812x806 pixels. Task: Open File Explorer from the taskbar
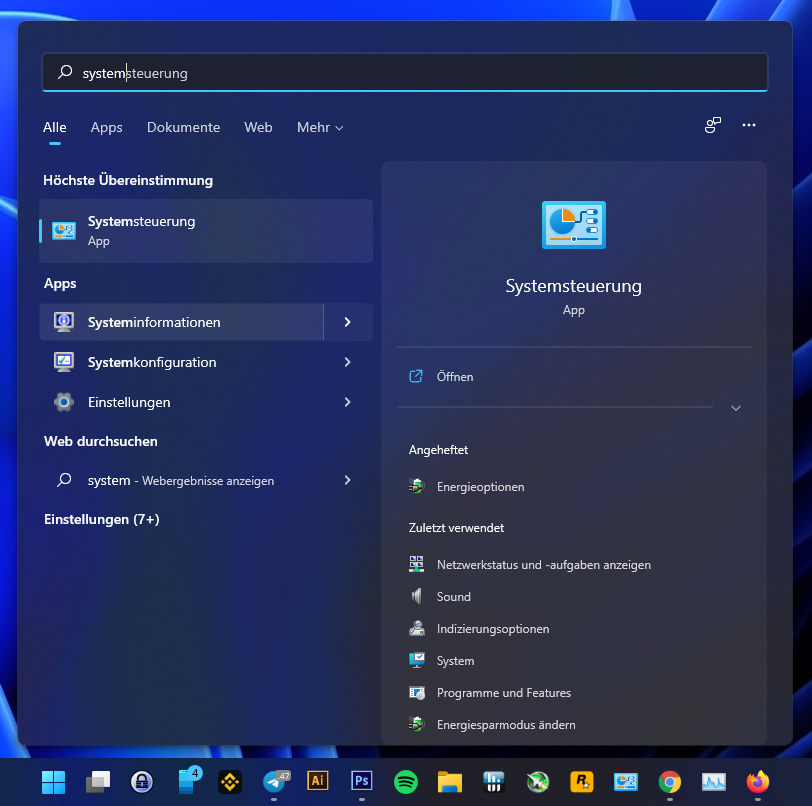(x=450, y=782)
